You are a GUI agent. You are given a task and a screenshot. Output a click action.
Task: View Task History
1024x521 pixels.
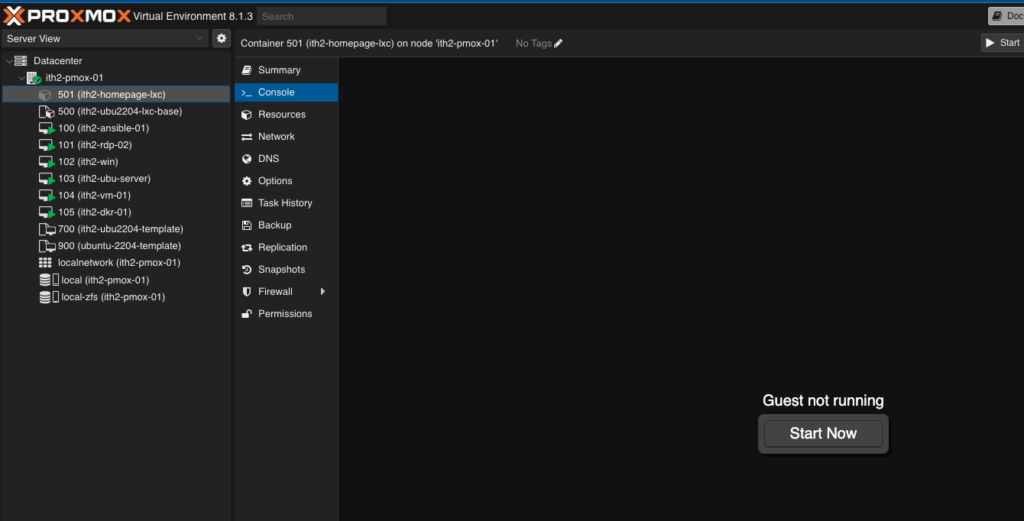click(x=286, y=203)
